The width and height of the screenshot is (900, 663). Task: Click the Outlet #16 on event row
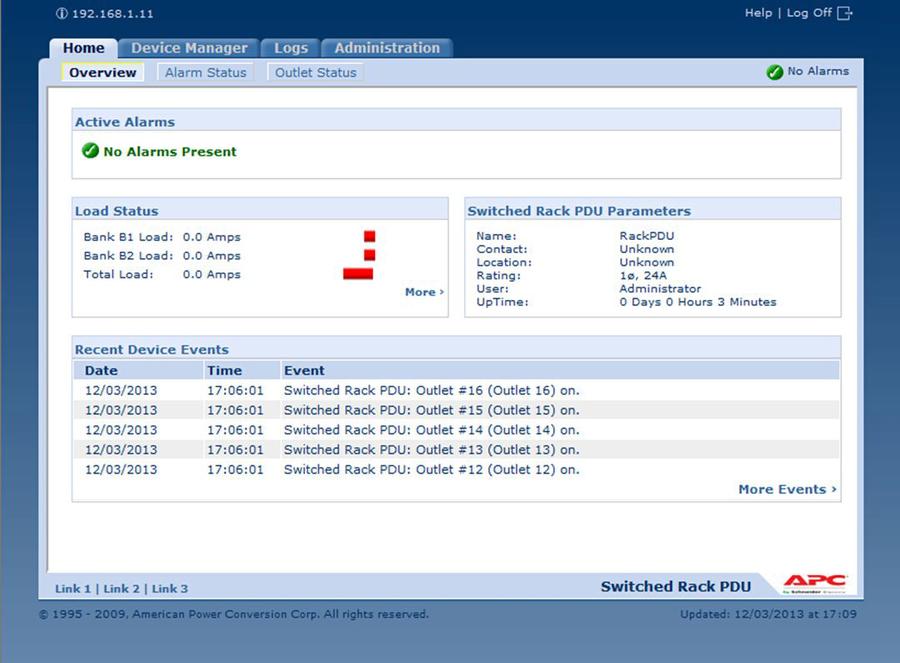coord(431,390)
